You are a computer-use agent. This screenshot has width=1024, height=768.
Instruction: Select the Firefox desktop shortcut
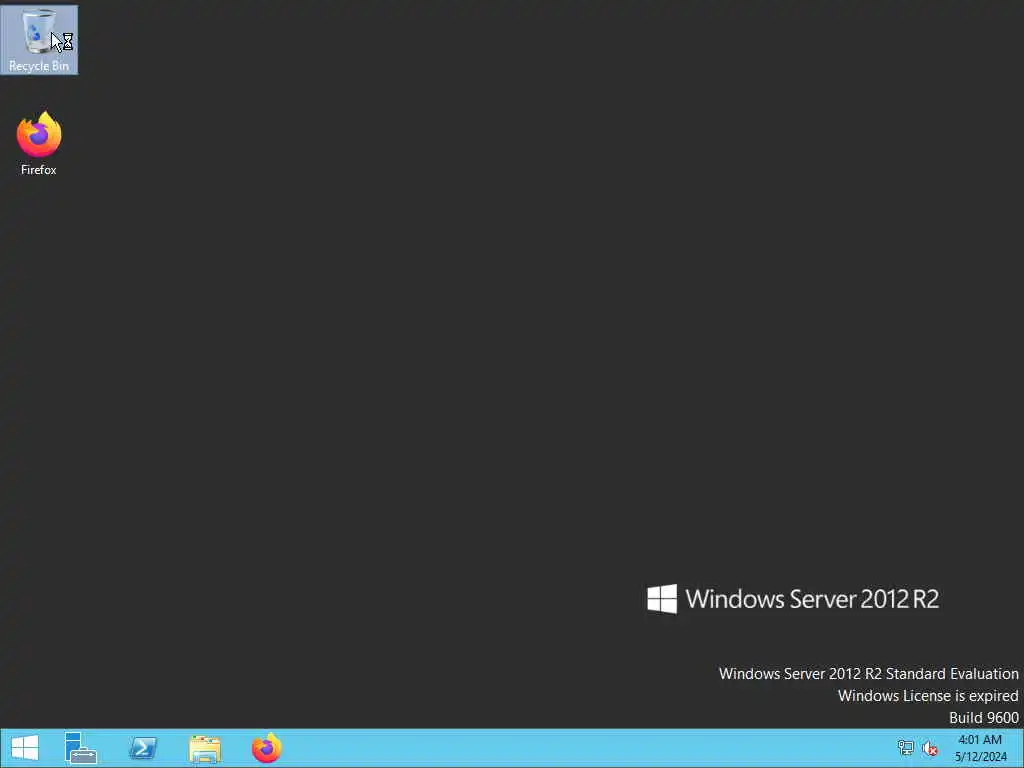tap(39, 143)
